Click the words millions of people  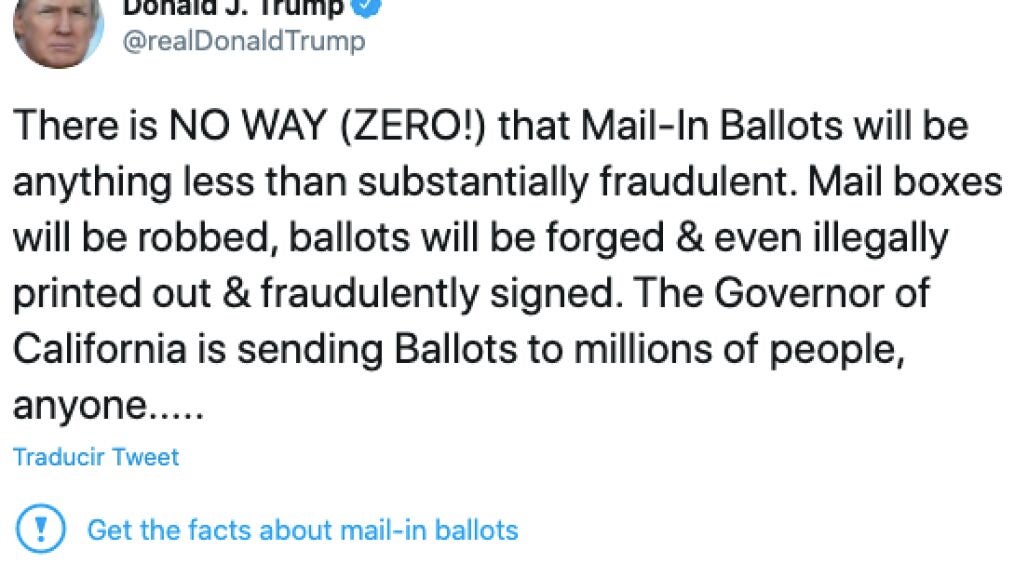tap(740, 350)
